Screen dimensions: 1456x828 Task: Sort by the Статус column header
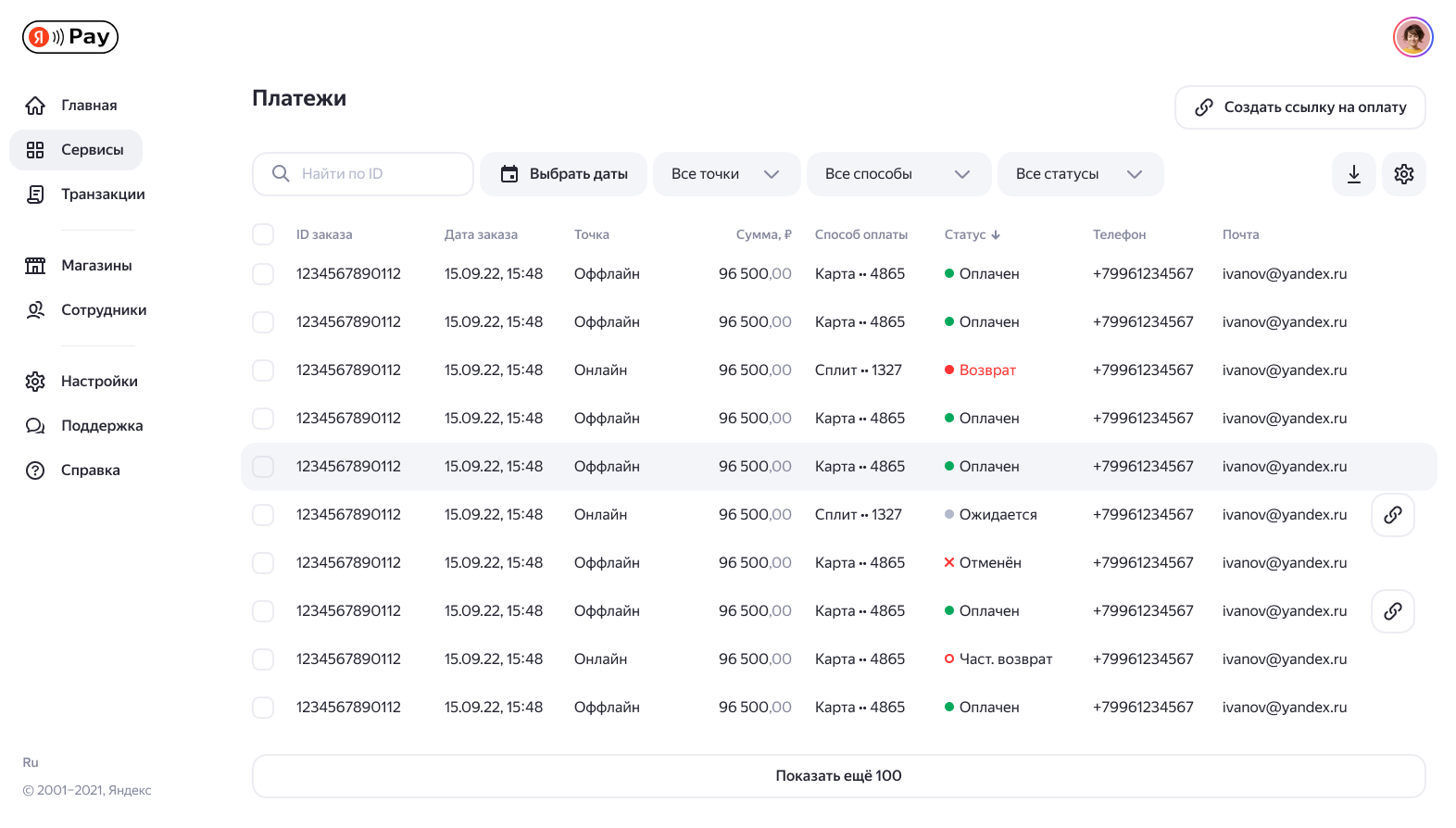[x=972, y=235]
